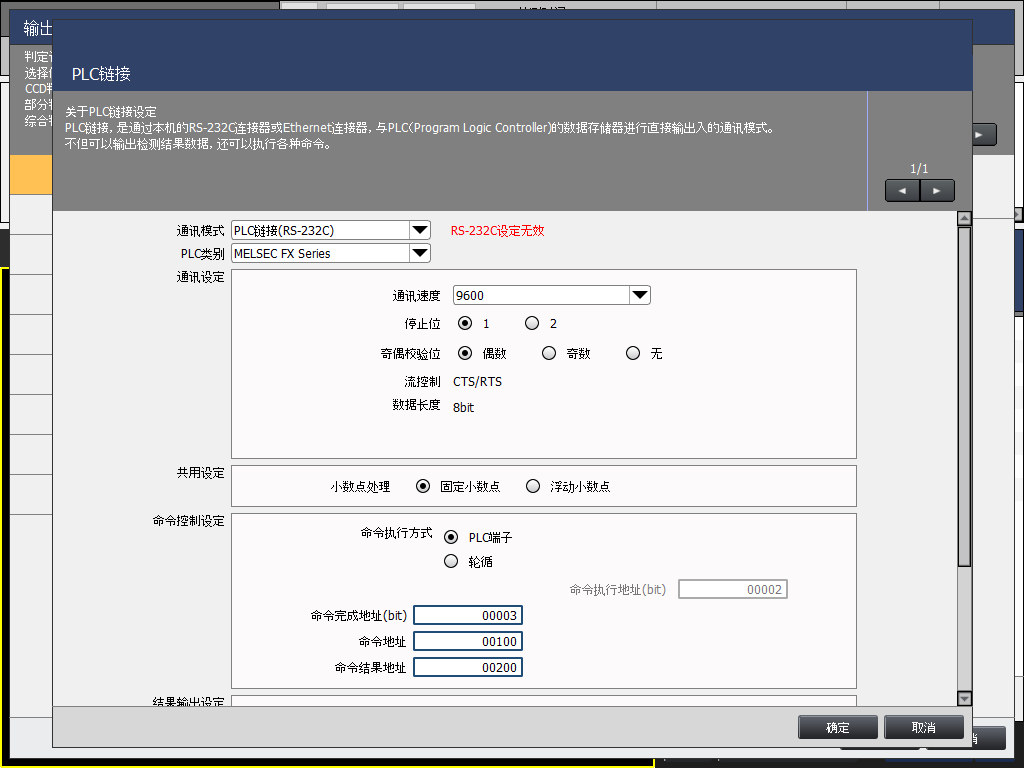Click the previous page arrow button
Screen dimensions: 1024x768
point(902,190)
